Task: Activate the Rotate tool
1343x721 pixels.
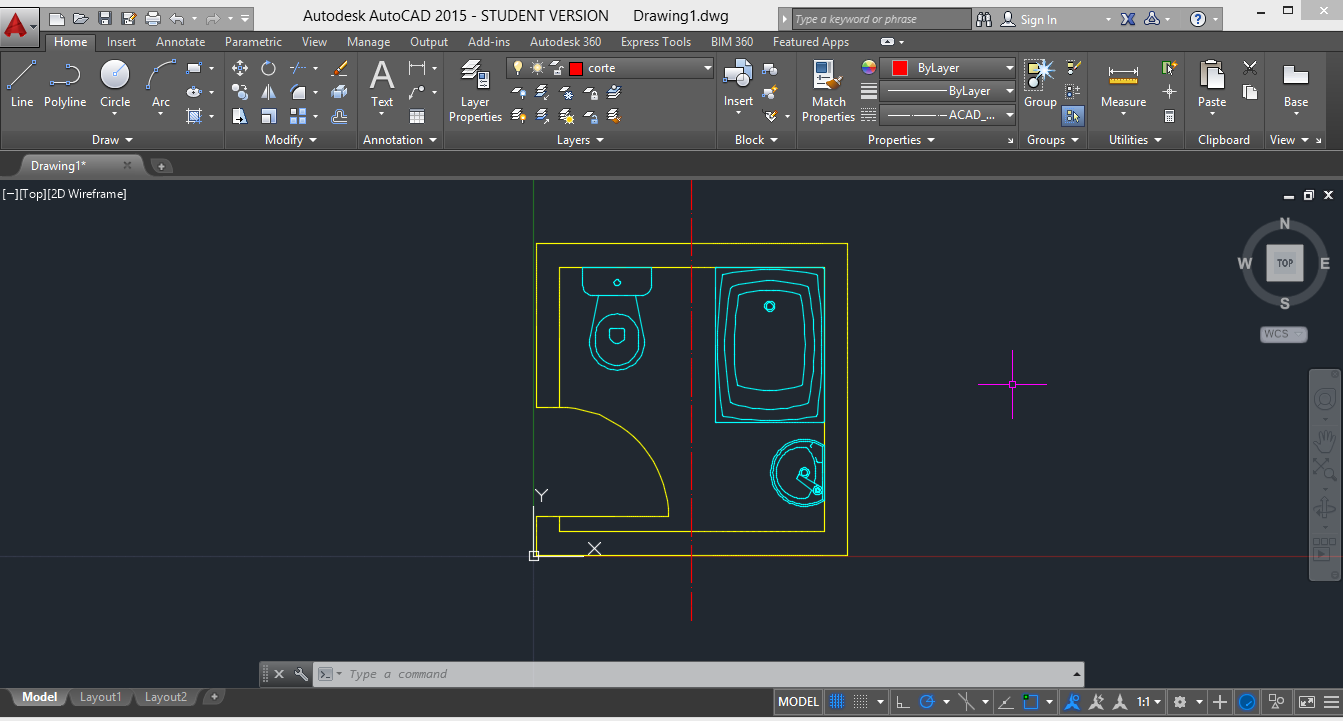Action: pos(268,68)
